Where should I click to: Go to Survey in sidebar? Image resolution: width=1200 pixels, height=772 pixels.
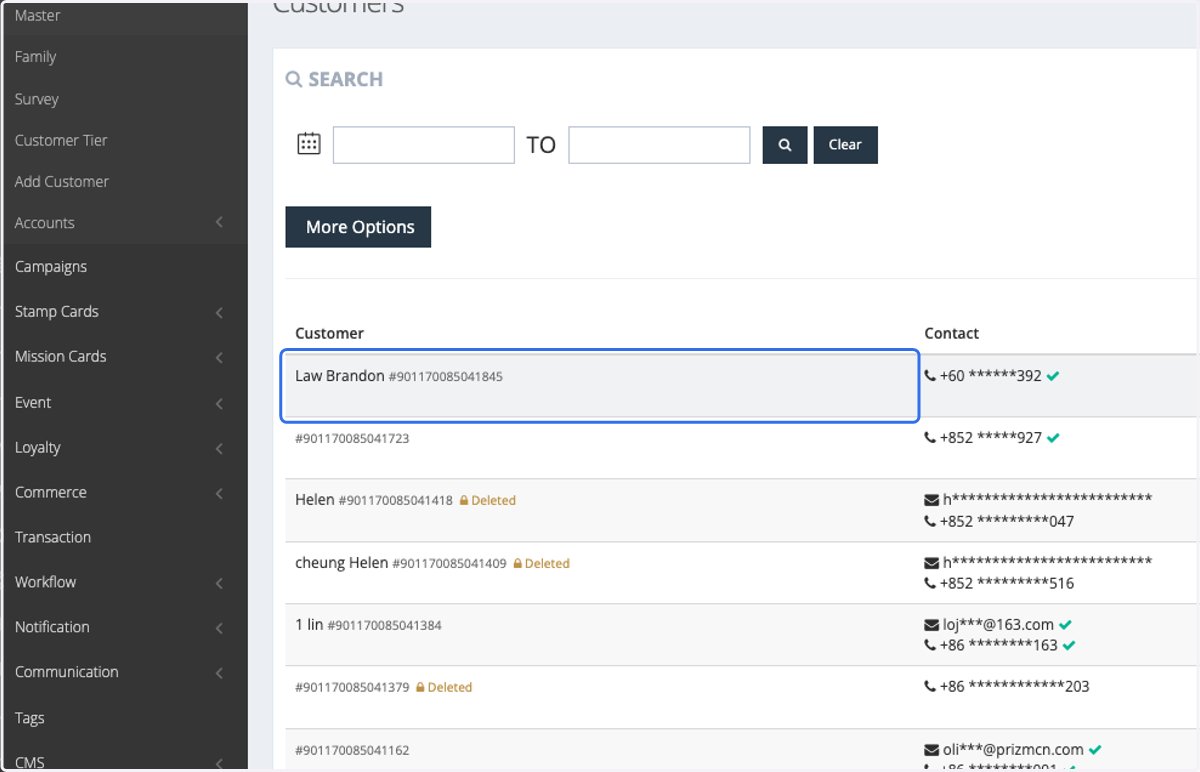coord(36,99)
